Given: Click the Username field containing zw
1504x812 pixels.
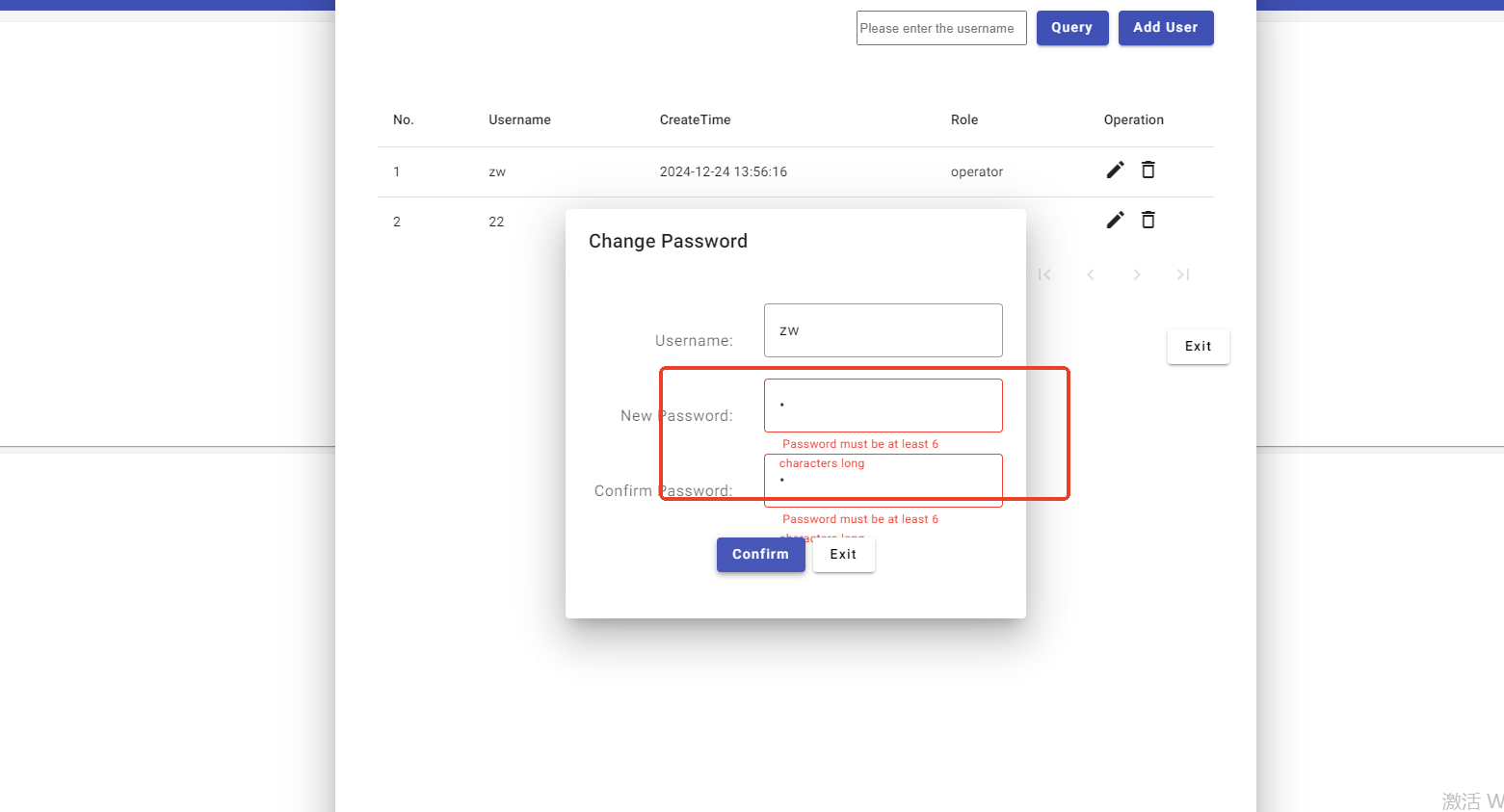Looking at the screenshot, I should (x=884, y=330).
